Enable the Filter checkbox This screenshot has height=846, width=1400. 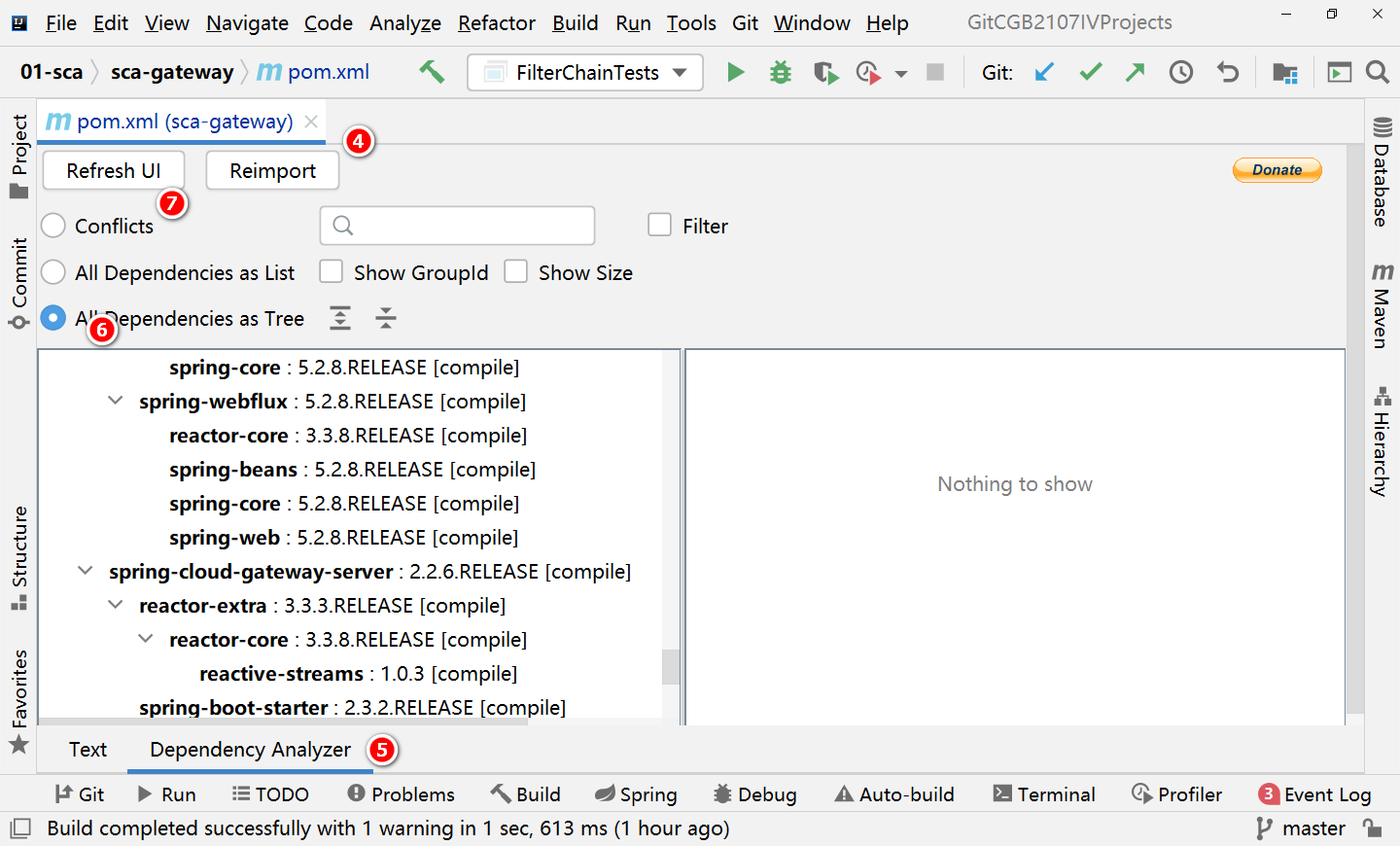pyautogui.click(x=660, y=226)
